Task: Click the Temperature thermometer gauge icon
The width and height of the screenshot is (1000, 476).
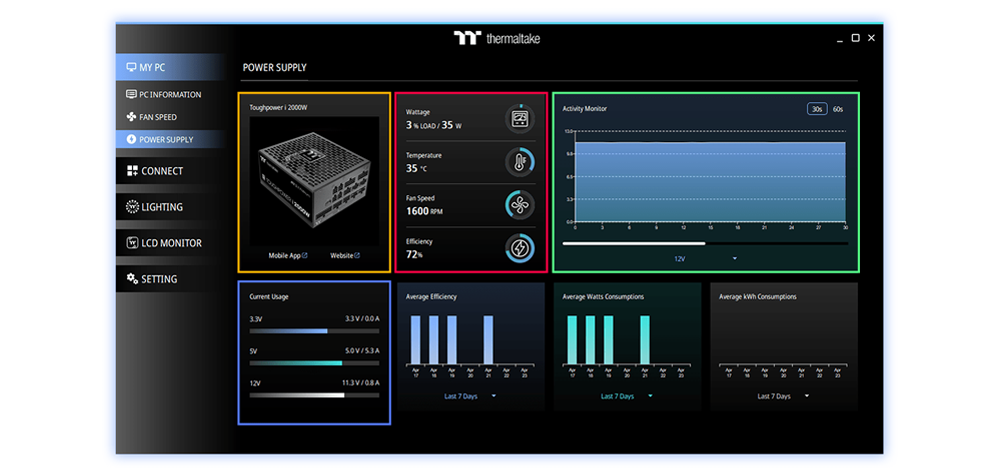Action: (520, 162)
